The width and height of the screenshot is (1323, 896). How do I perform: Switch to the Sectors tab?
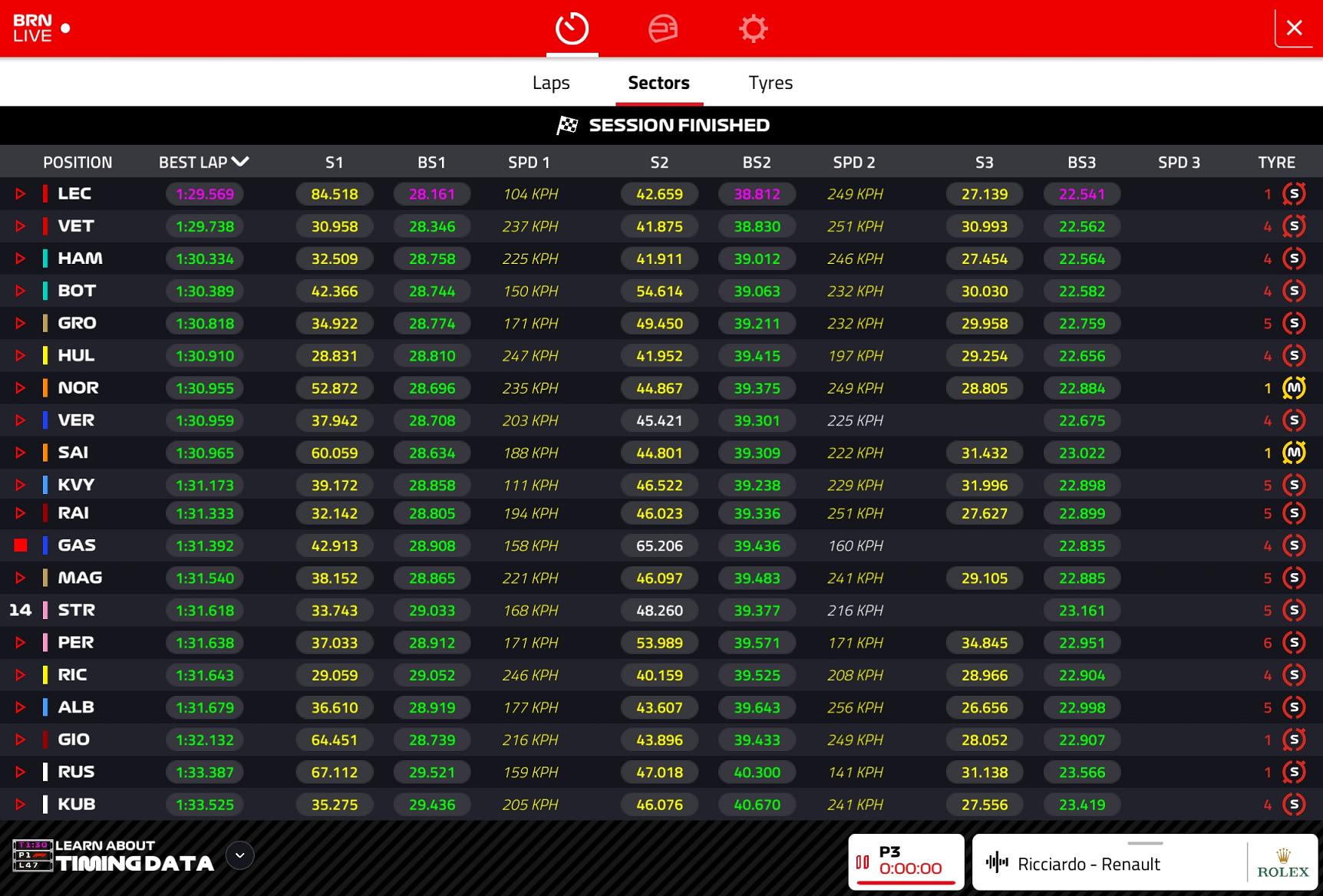pos(658,83)
